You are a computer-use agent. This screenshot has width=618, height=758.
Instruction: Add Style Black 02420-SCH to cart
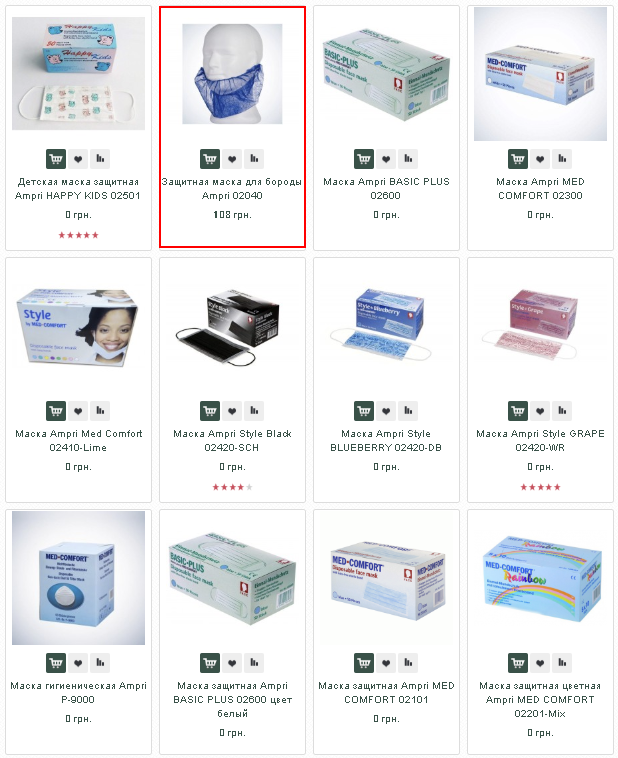[210, 411]
